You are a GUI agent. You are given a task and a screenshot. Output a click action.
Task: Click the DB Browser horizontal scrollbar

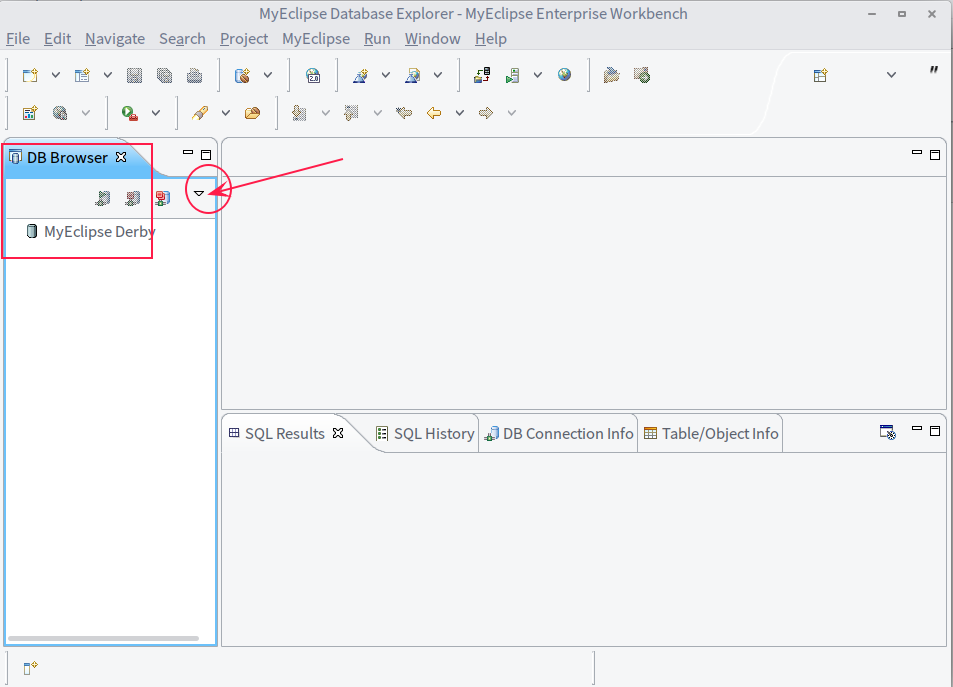click(x=103, y=638)
